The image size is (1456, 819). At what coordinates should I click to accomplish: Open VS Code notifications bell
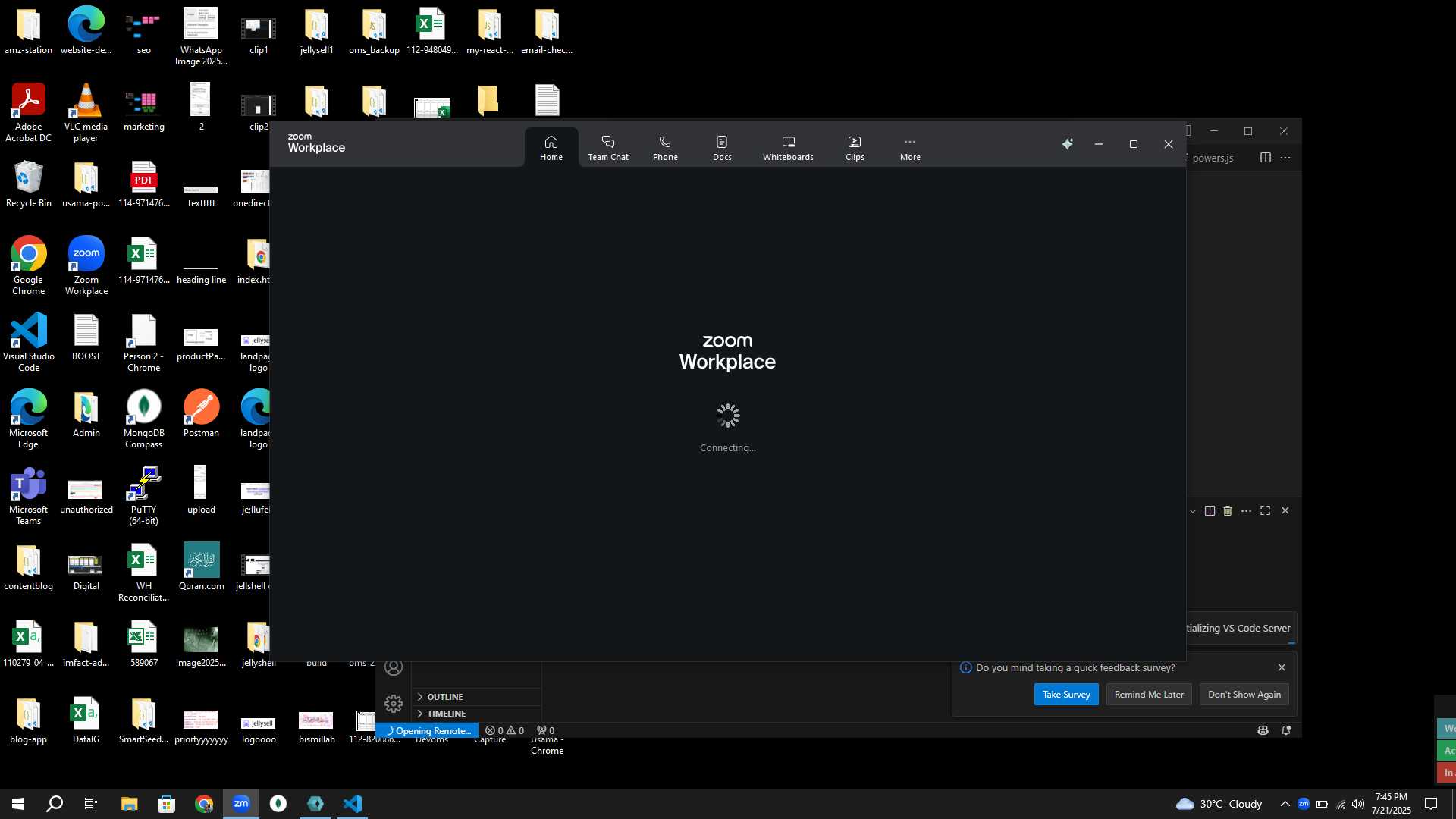point(1287,730)
